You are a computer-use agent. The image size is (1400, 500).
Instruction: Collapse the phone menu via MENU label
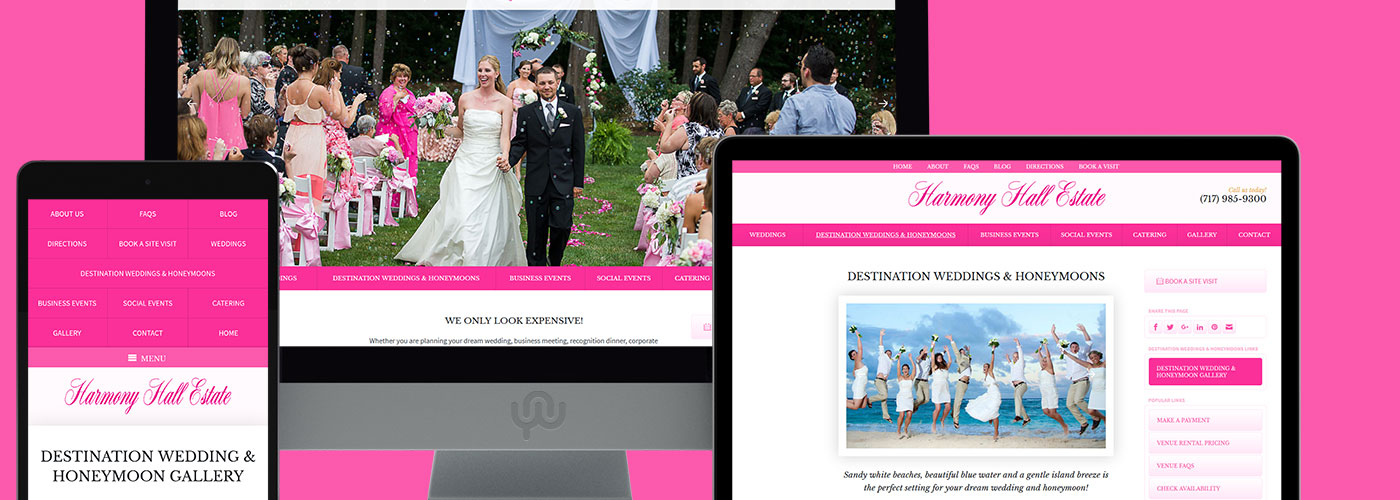point(154,358)
